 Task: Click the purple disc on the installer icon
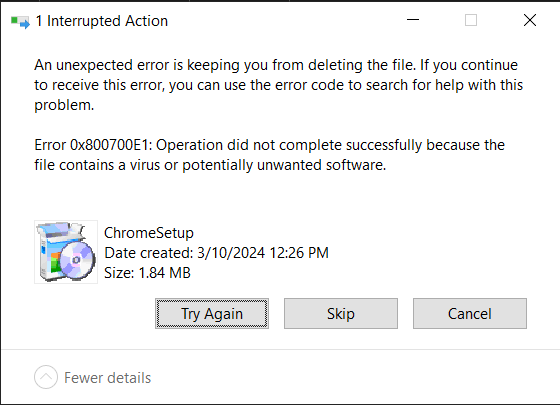click(x=78, y=259)
